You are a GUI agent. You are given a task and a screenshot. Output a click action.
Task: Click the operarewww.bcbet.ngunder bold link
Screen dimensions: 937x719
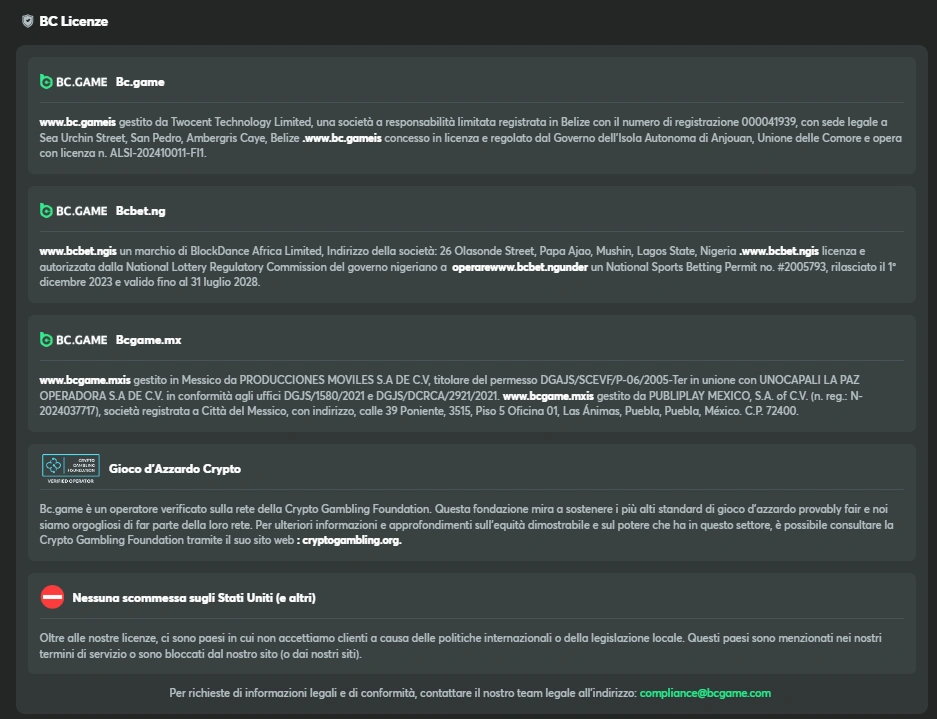tap(523, 267)
